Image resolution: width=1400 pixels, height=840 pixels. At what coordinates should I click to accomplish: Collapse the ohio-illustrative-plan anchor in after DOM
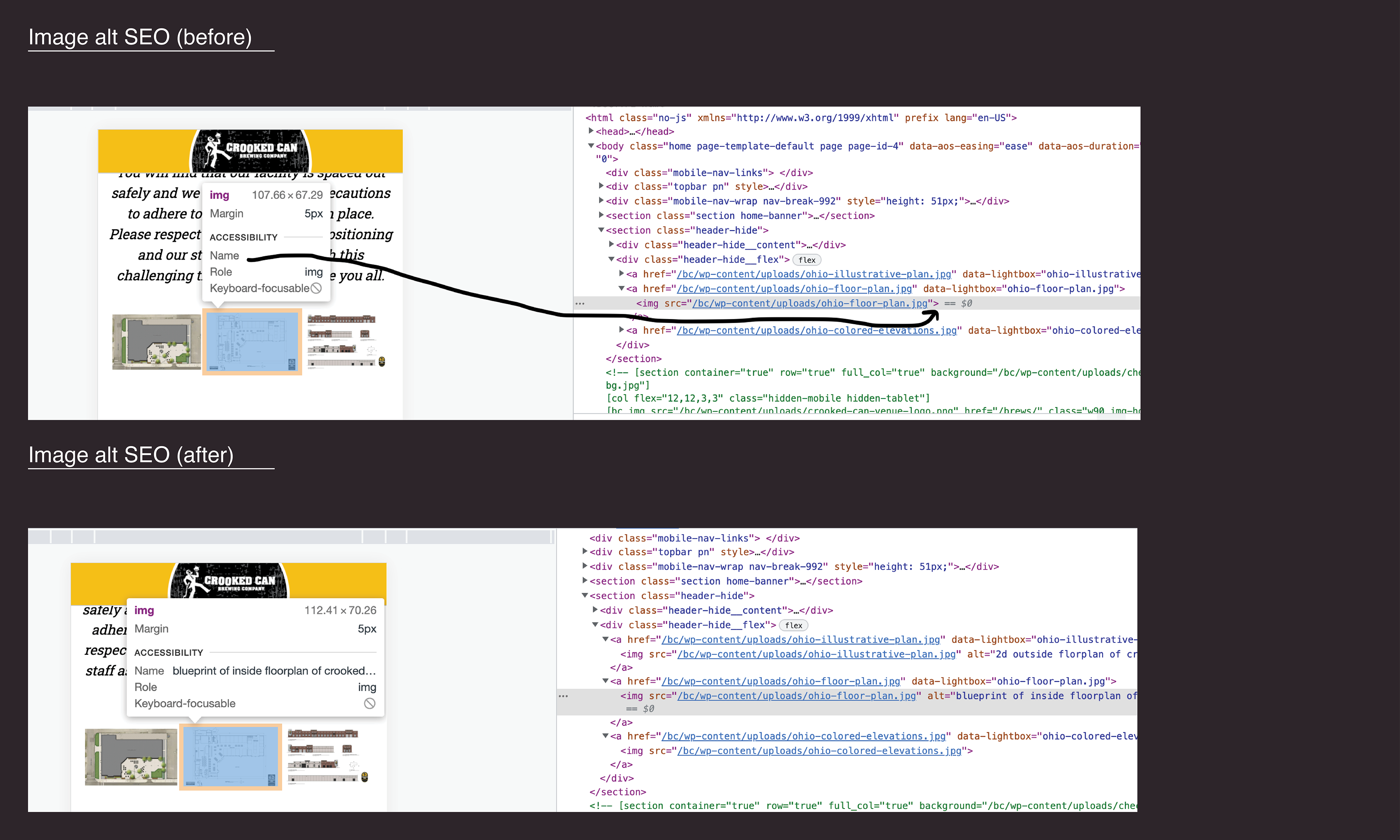click(x=605, y=639)
